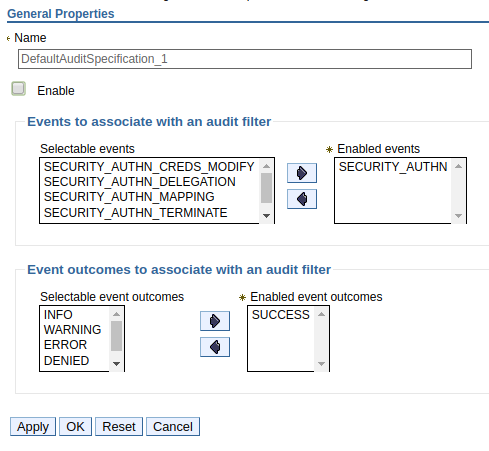Screen dimensions: 489x451
Task: Add selected event to Enabled events
Action: [x=302, y=173]
